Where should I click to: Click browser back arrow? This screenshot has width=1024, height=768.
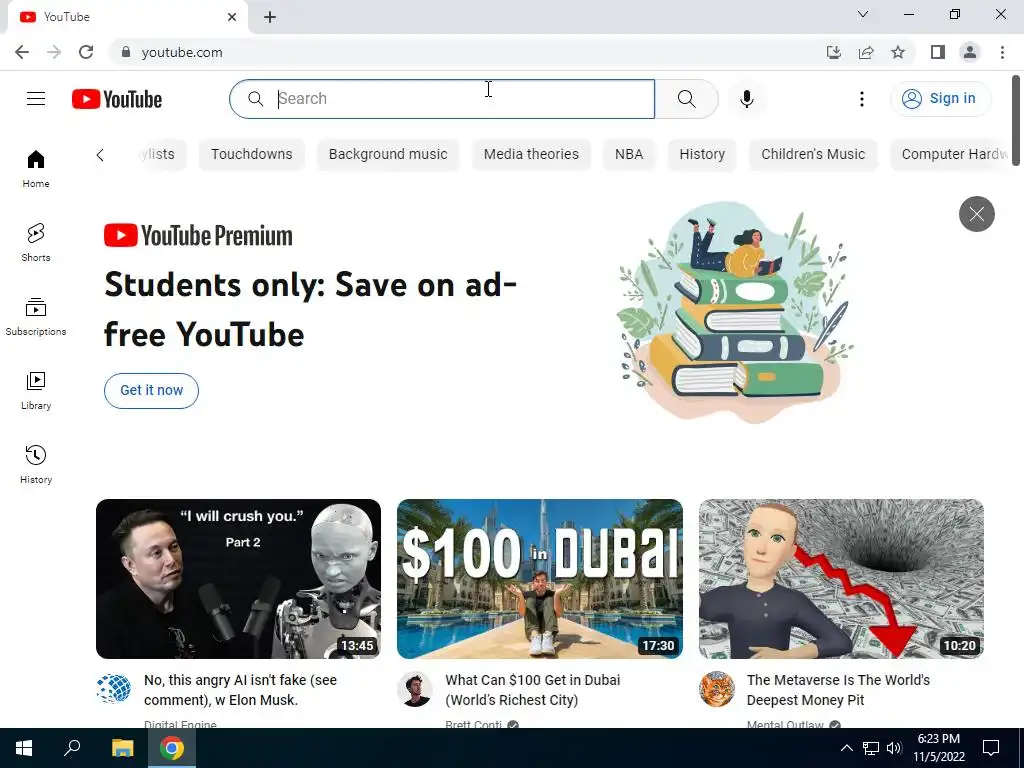pyautogui.click(x=22, y=52)
